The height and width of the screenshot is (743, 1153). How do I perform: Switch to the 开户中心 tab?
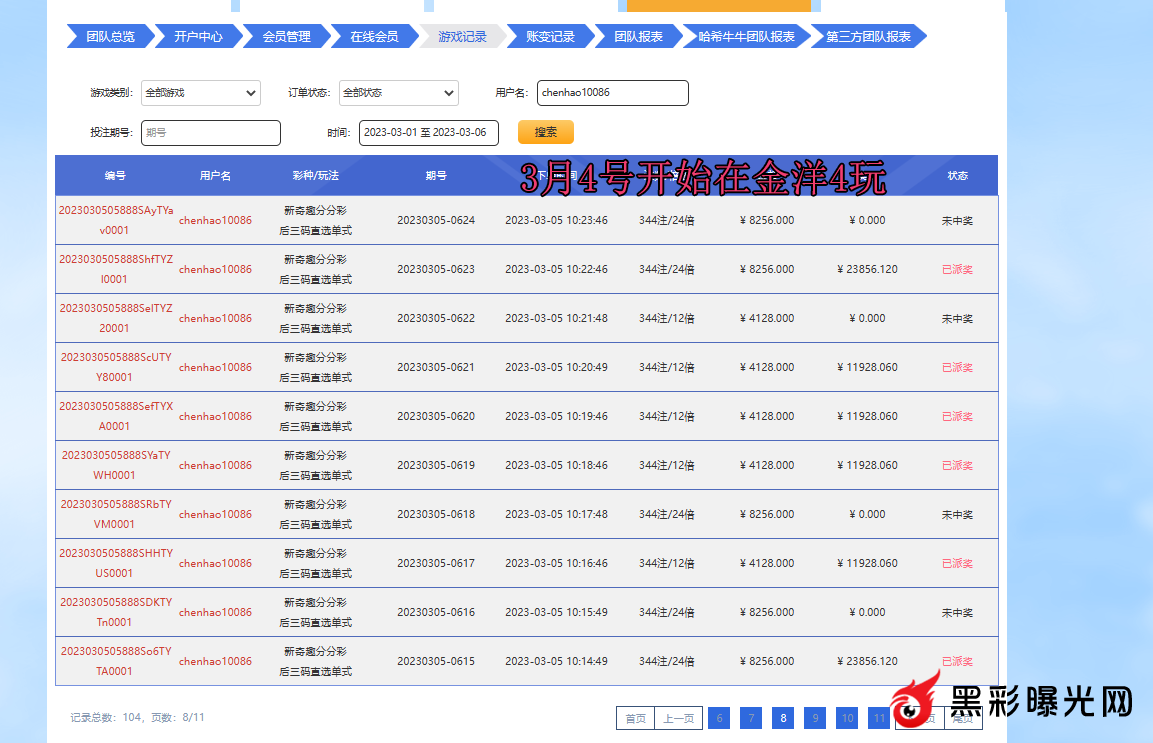pyautogui.click(x=198, y=37)
